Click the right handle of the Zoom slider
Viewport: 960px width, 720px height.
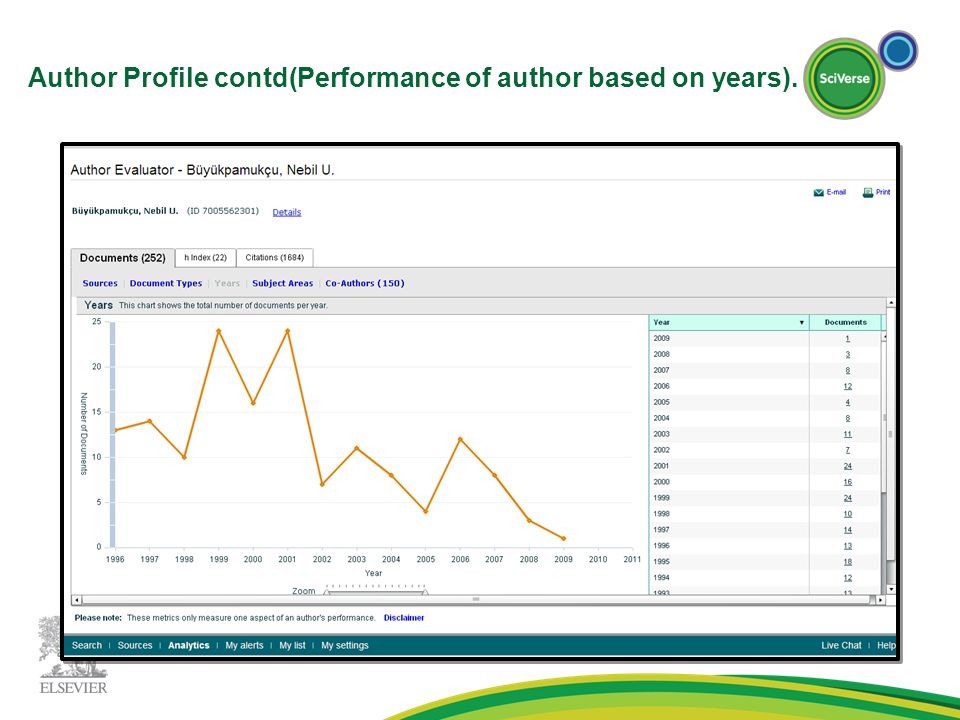tap(425, 591)
